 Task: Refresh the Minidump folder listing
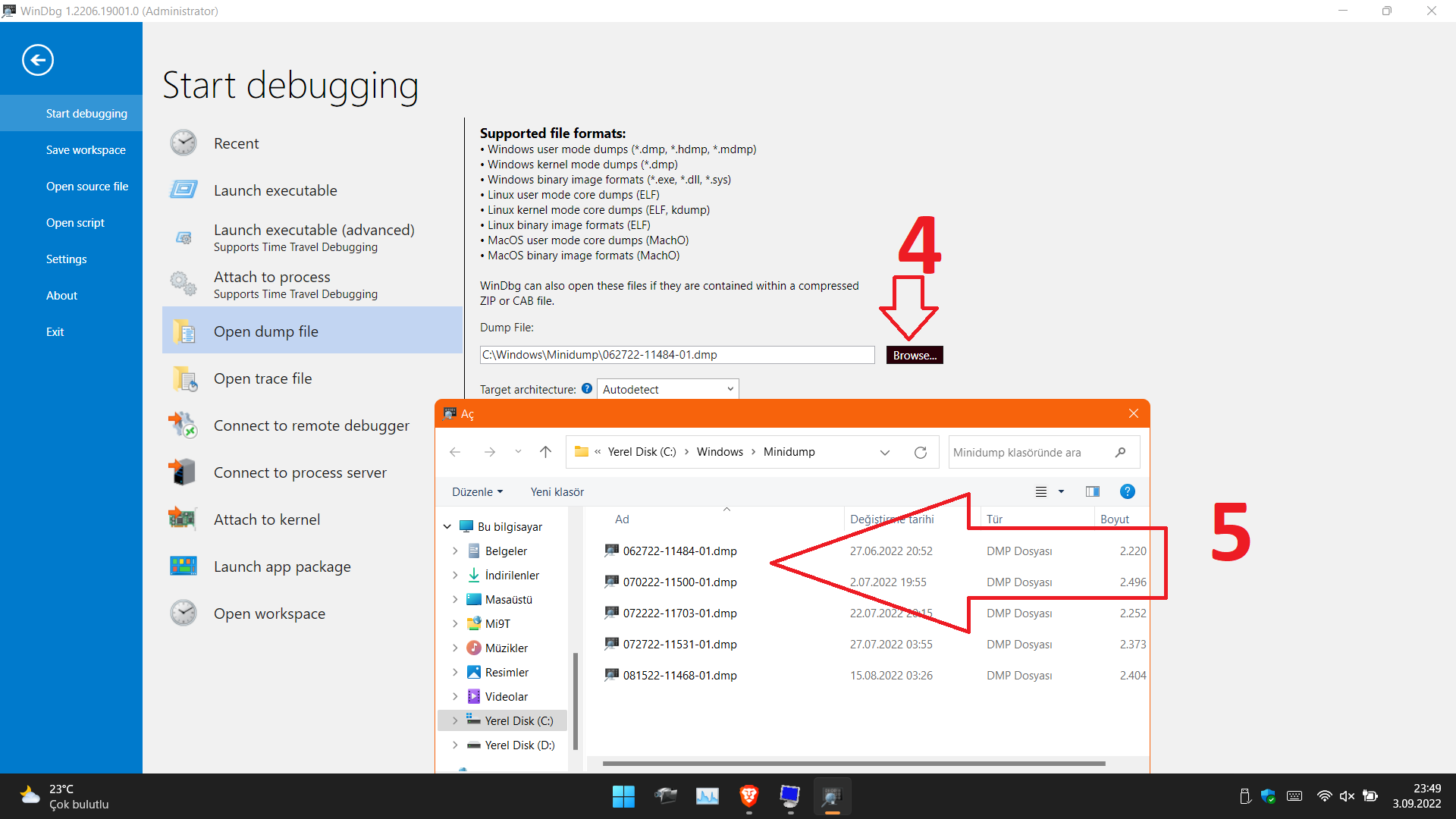coord(921,452)
